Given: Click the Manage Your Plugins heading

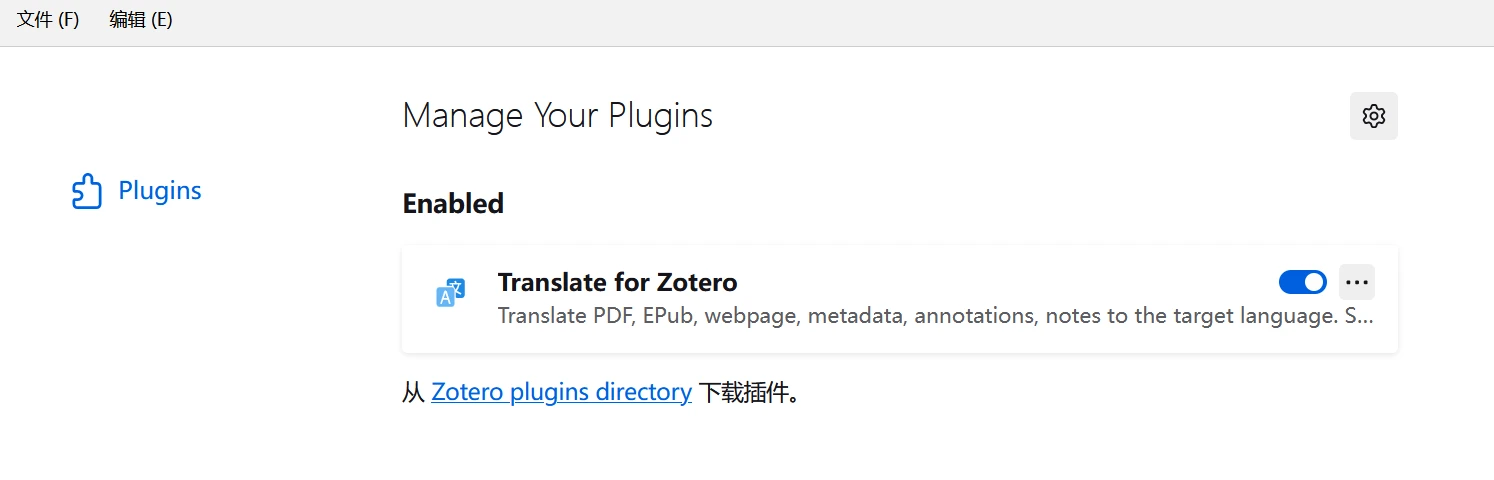Looking at the screenshot, I should point(557,116).
